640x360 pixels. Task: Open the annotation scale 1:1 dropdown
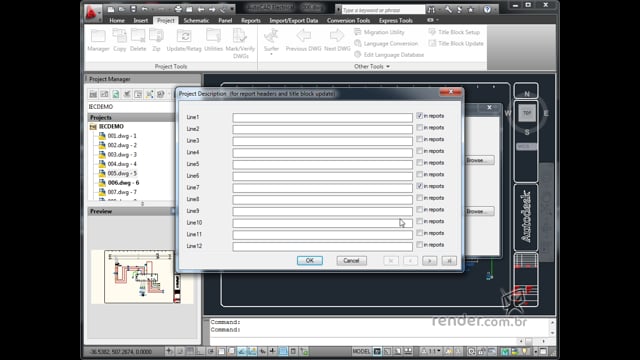click(x=432, y=351)
